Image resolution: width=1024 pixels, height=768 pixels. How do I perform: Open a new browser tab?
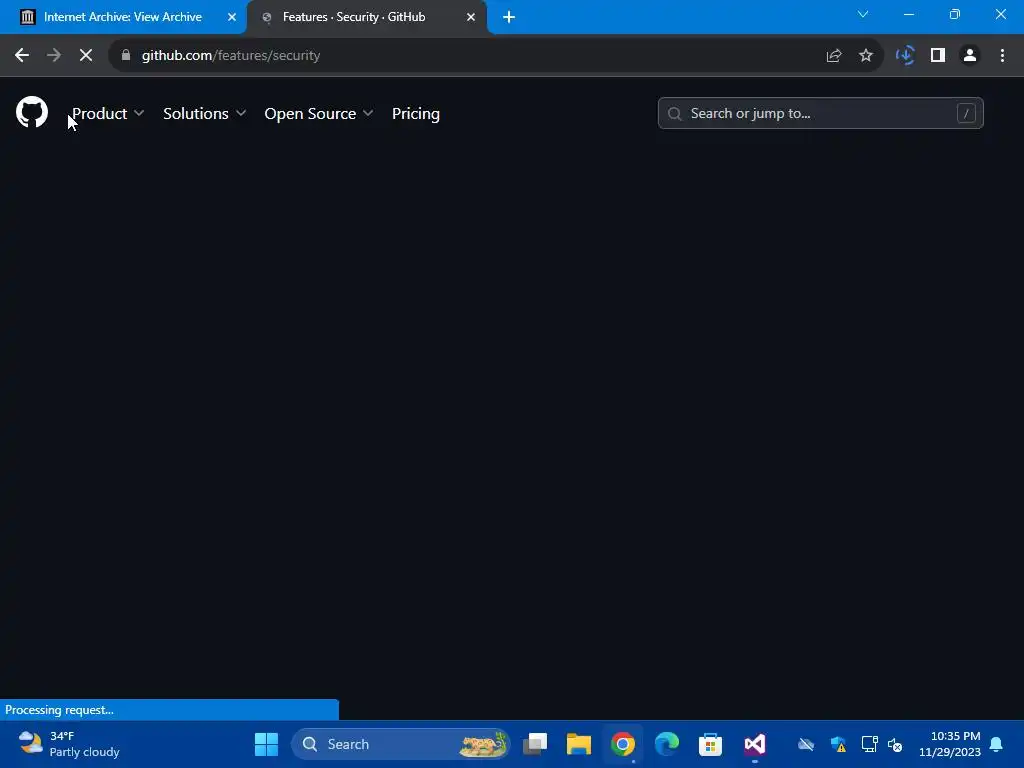click(509, 17)
